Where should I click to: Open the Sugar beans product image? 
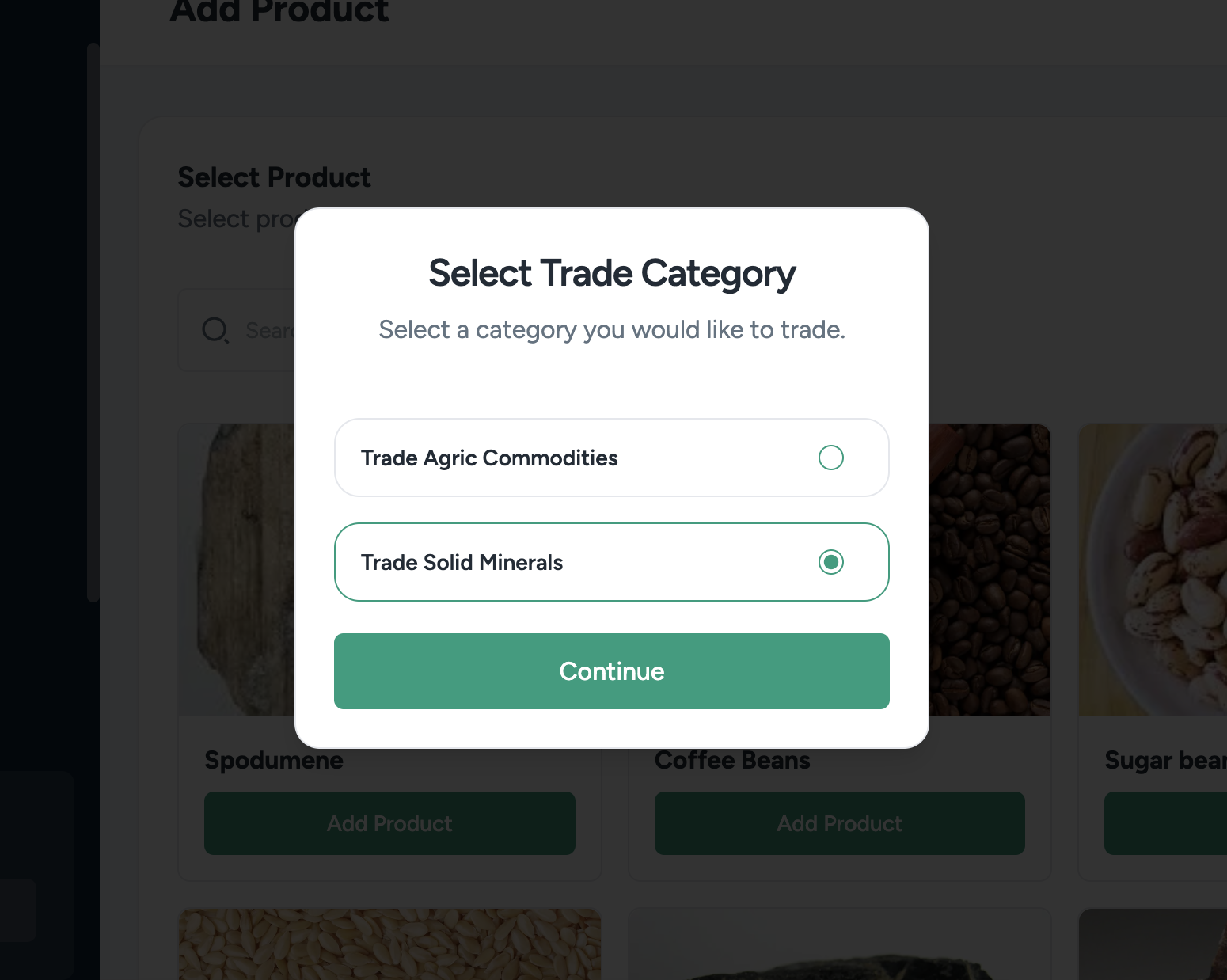(x=1153, y=570)
